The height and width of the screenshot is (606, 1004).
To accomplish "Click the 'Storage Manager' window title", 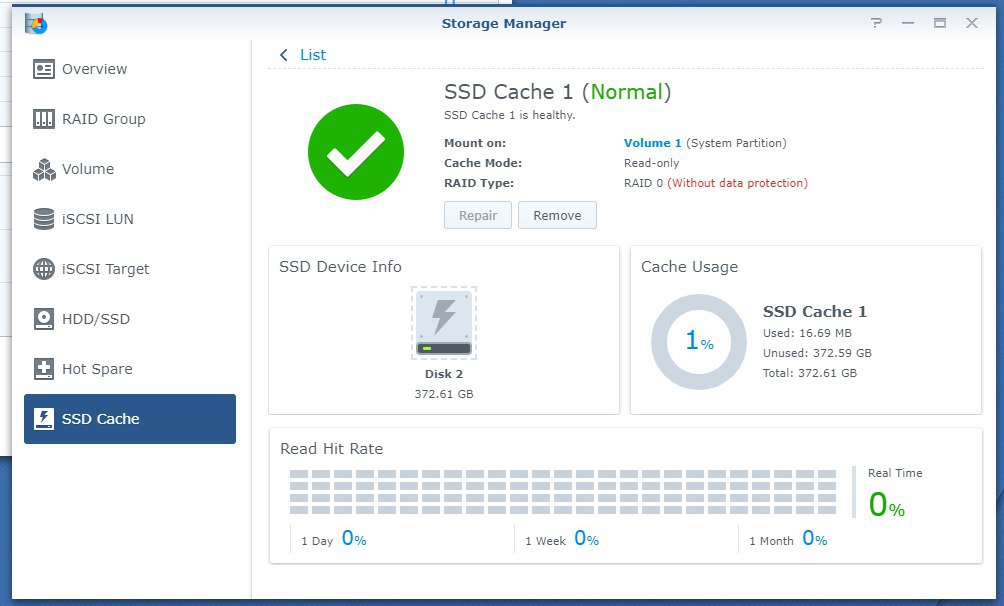I will (x=504, y=24).
